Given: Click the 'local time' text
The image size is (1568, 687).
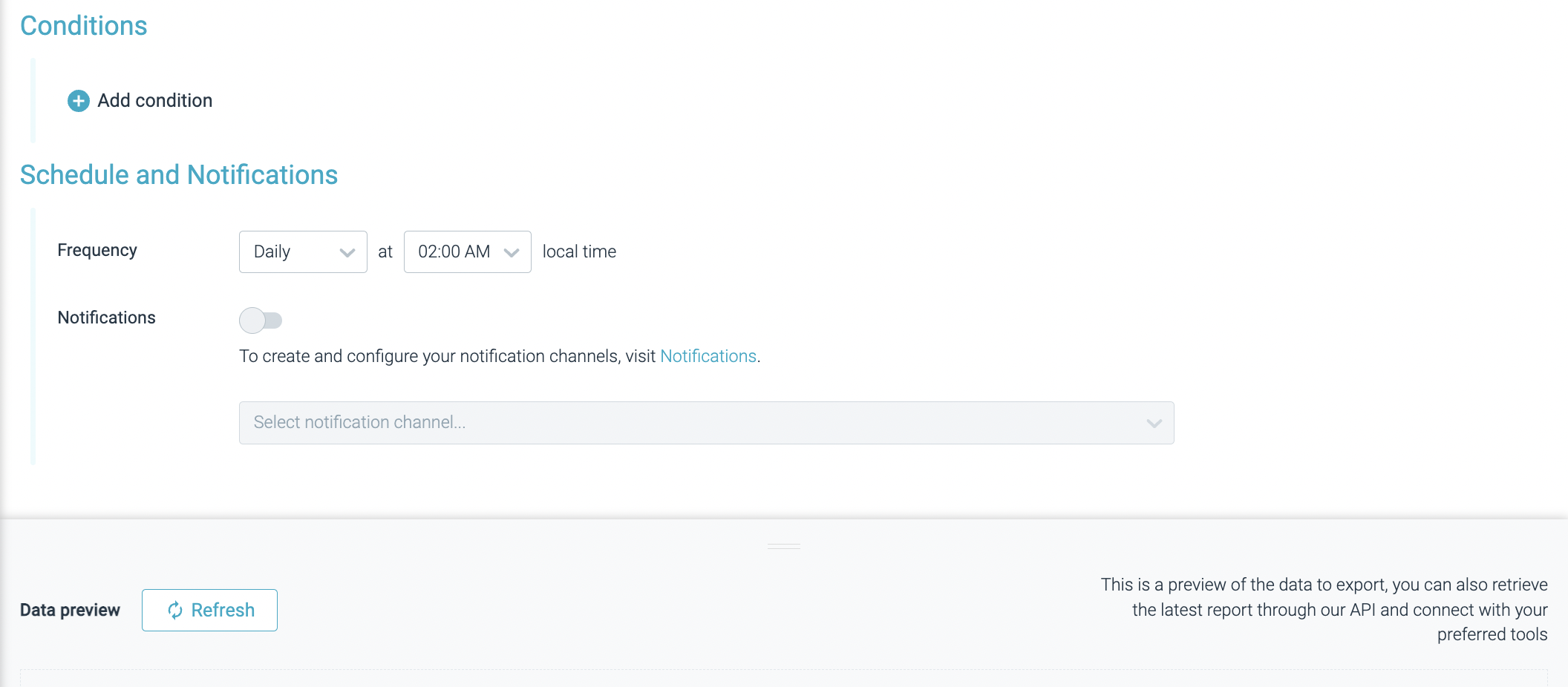Looking at the screenshot, I should point(579,252).
